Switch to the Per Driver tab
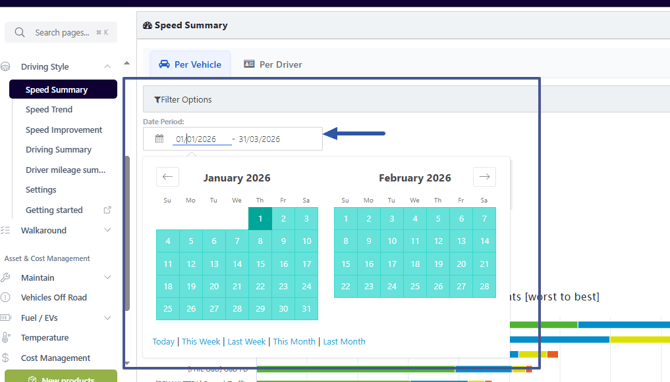 tap(273, 65)
